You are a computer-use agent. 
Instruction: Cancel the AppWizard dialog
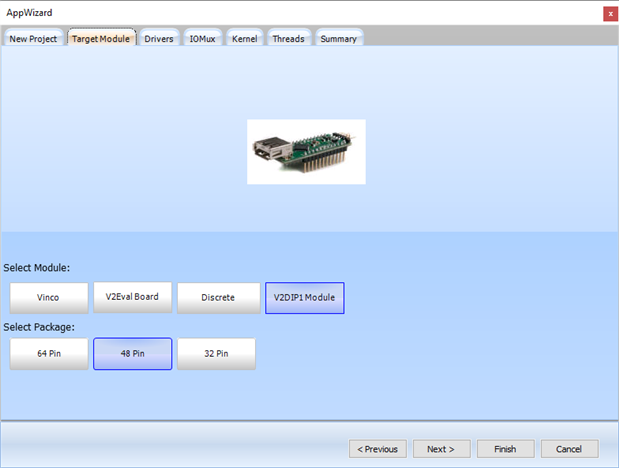tap(569, 449)
